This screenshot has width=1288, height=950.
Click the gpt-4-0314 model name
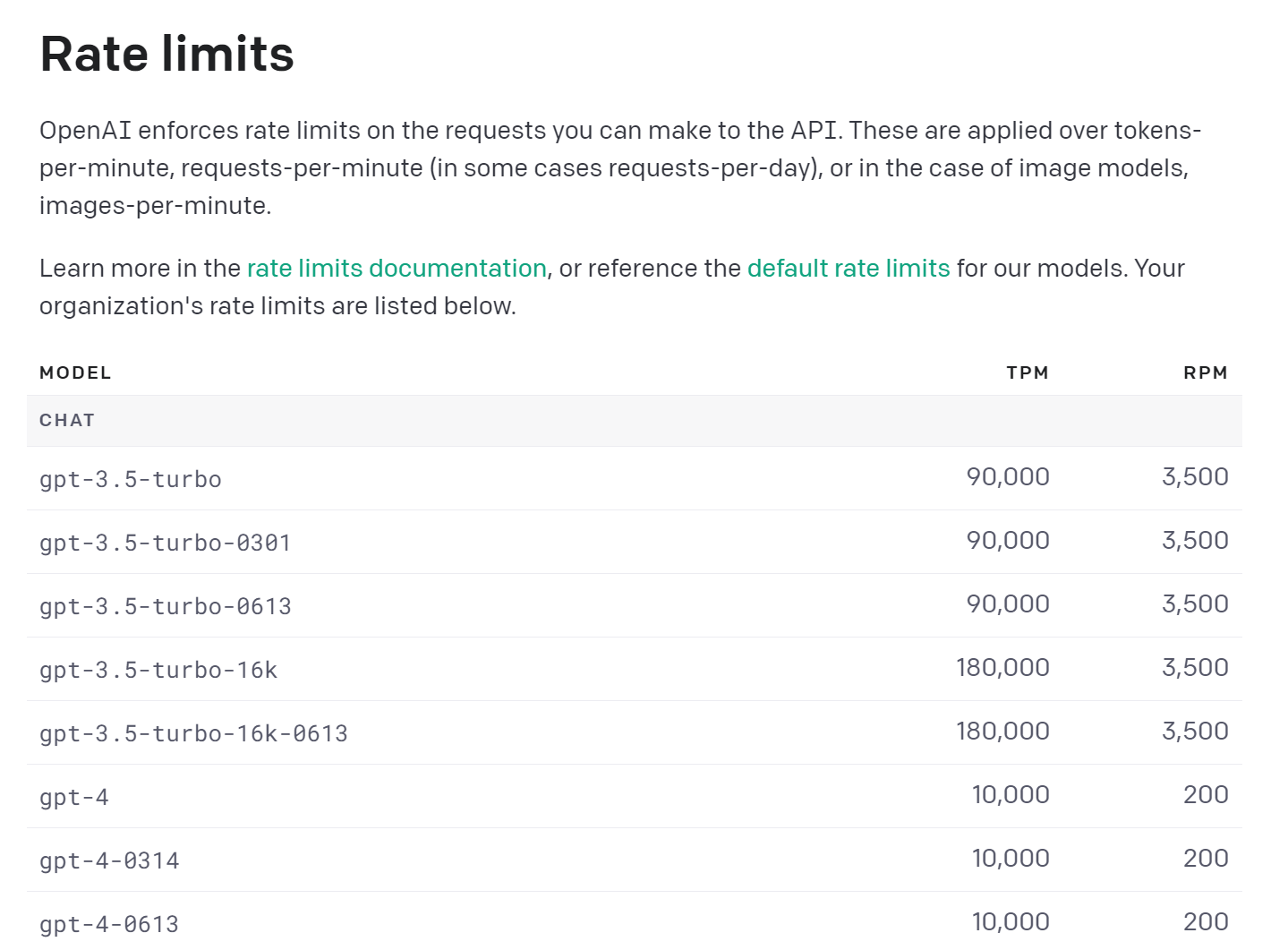point(109,860)
